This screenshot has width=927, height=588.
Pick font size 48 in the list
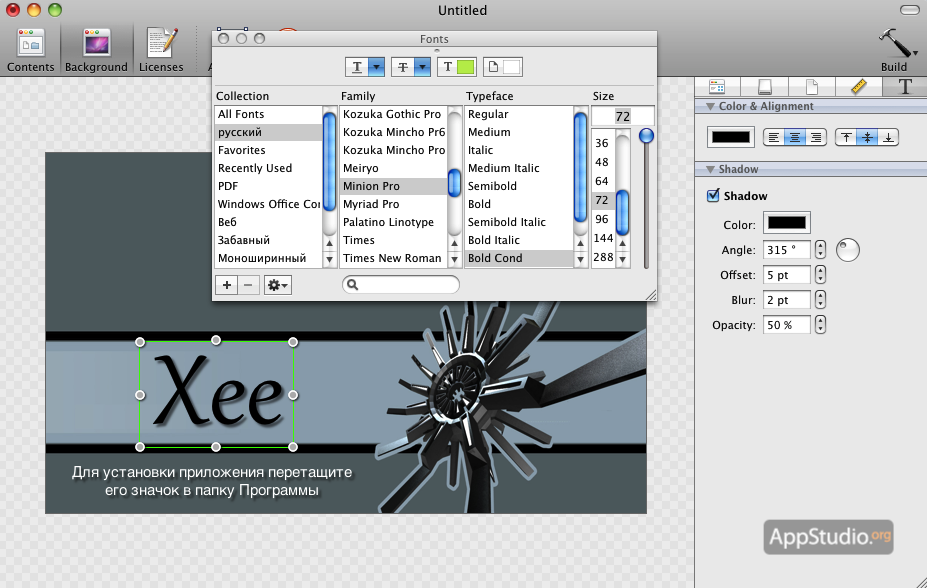pos(602,162)
